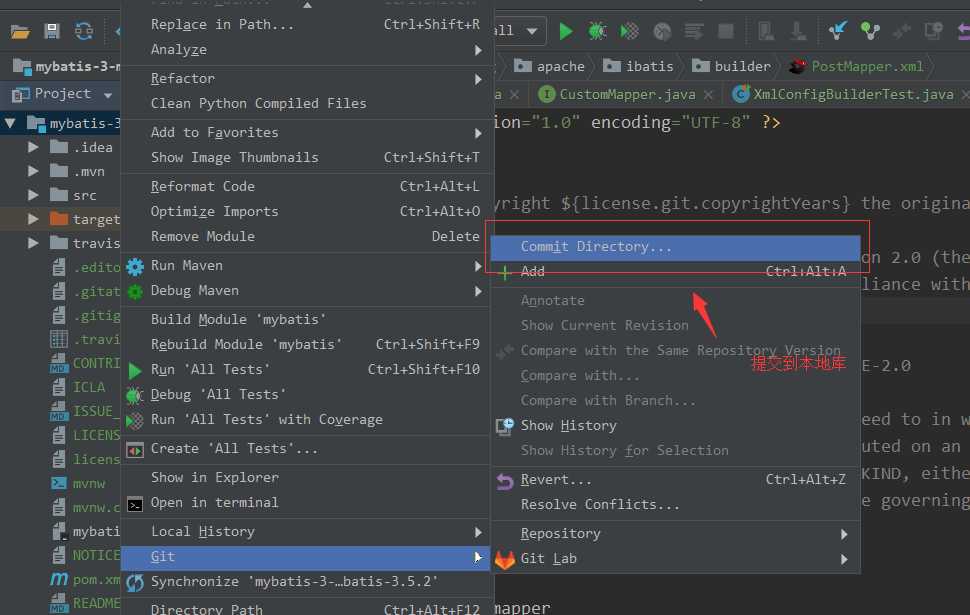Select Add in the Git submenu
This screenshot has width=970, height=615.
pyautogui.click(x=676, y=272)
